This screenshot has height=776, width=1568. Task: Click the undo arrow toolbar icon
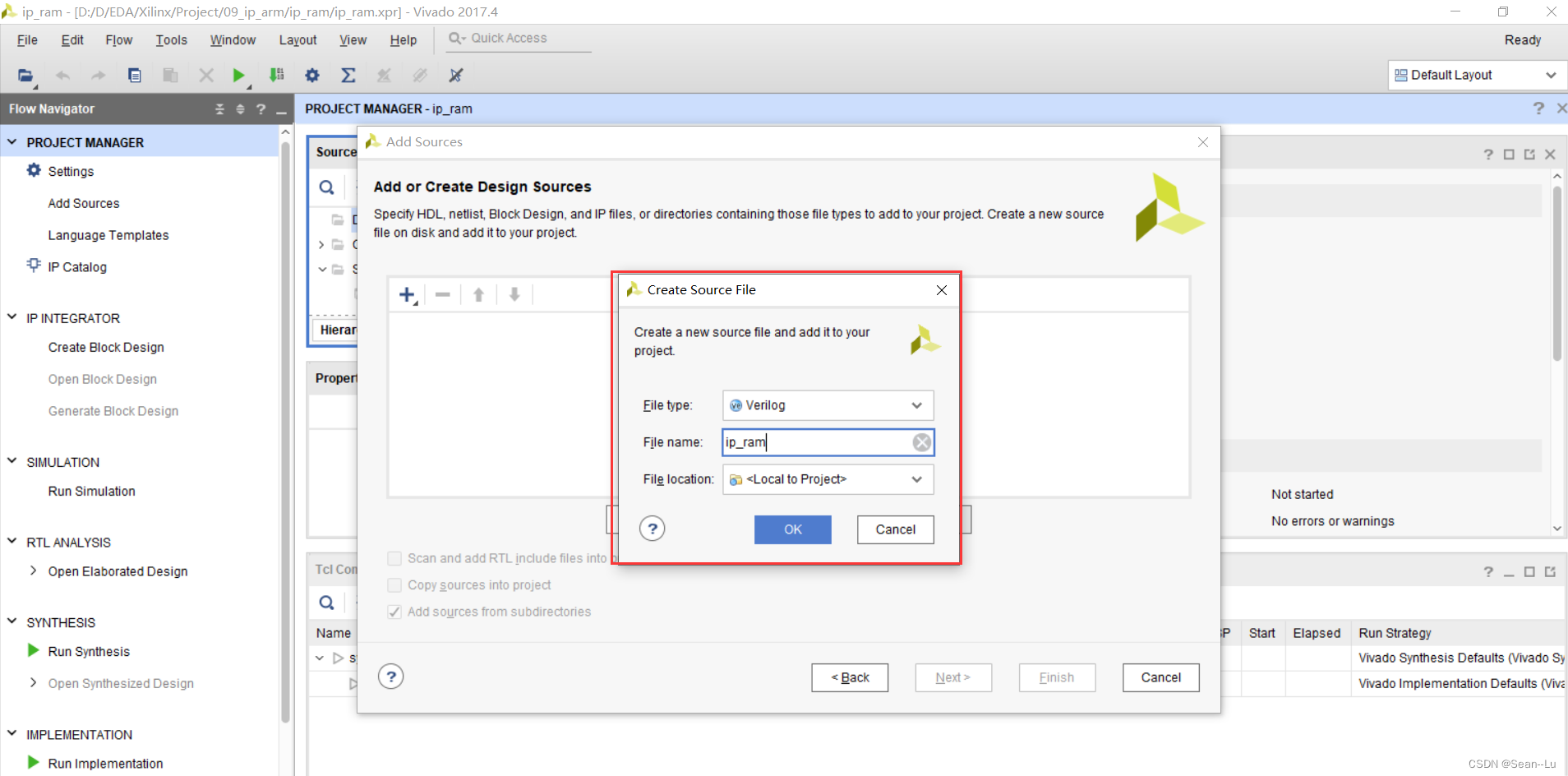pyautogui.click(x=62, y=76)
